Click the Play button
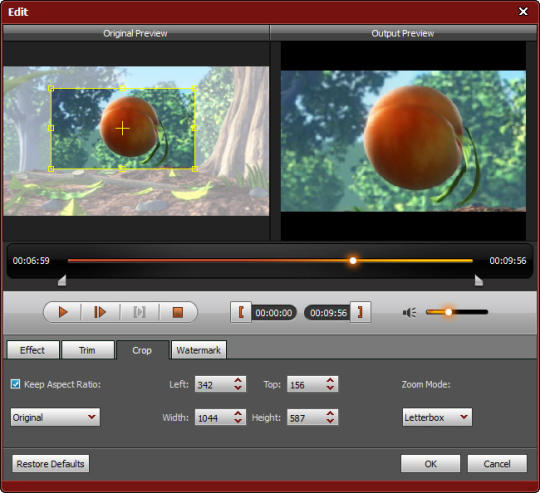Screen dimensions: 540x493 (x=63, y=312)
